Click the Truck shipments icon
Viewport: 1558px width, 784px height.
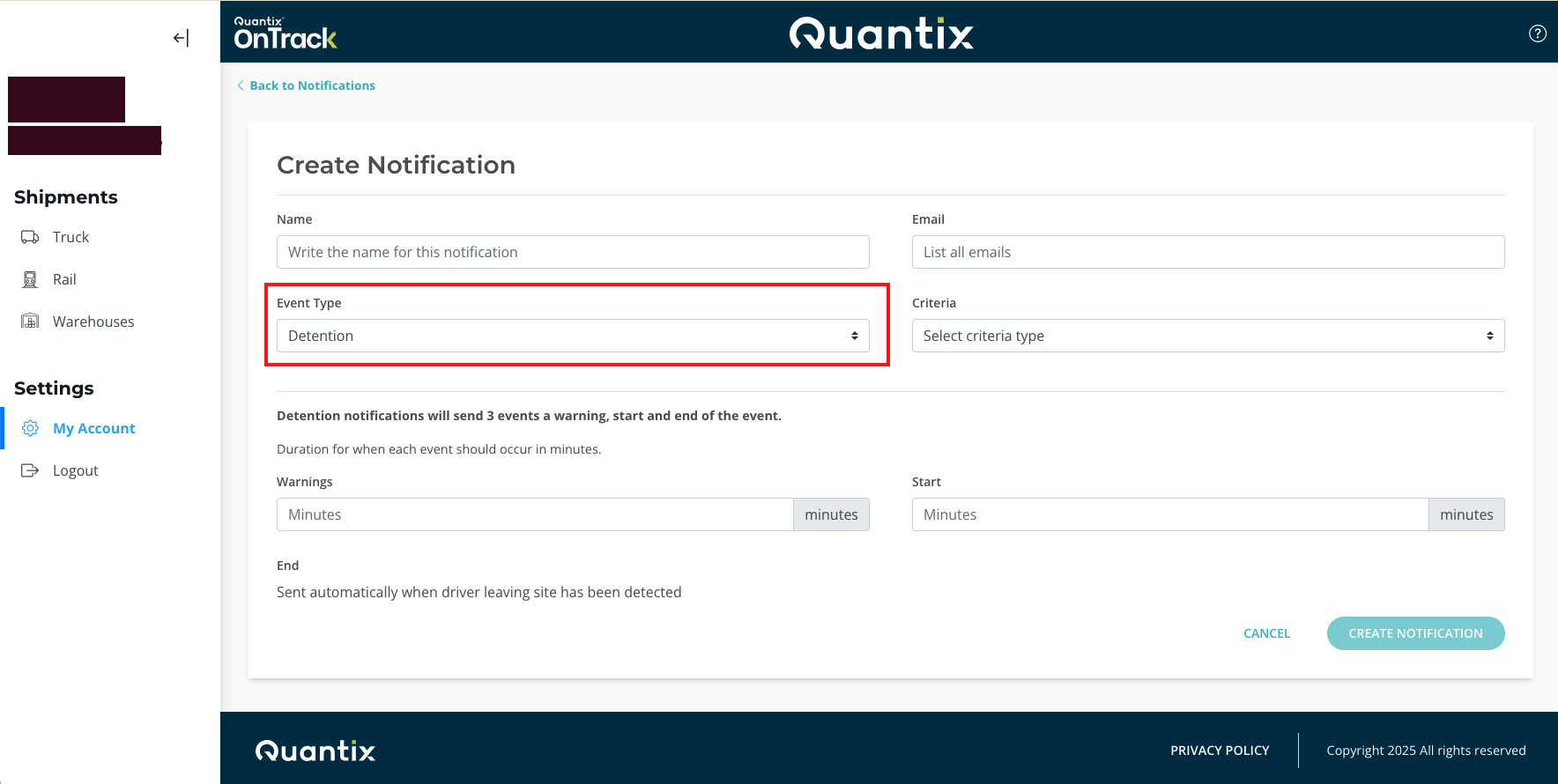[x=30, y=237]
